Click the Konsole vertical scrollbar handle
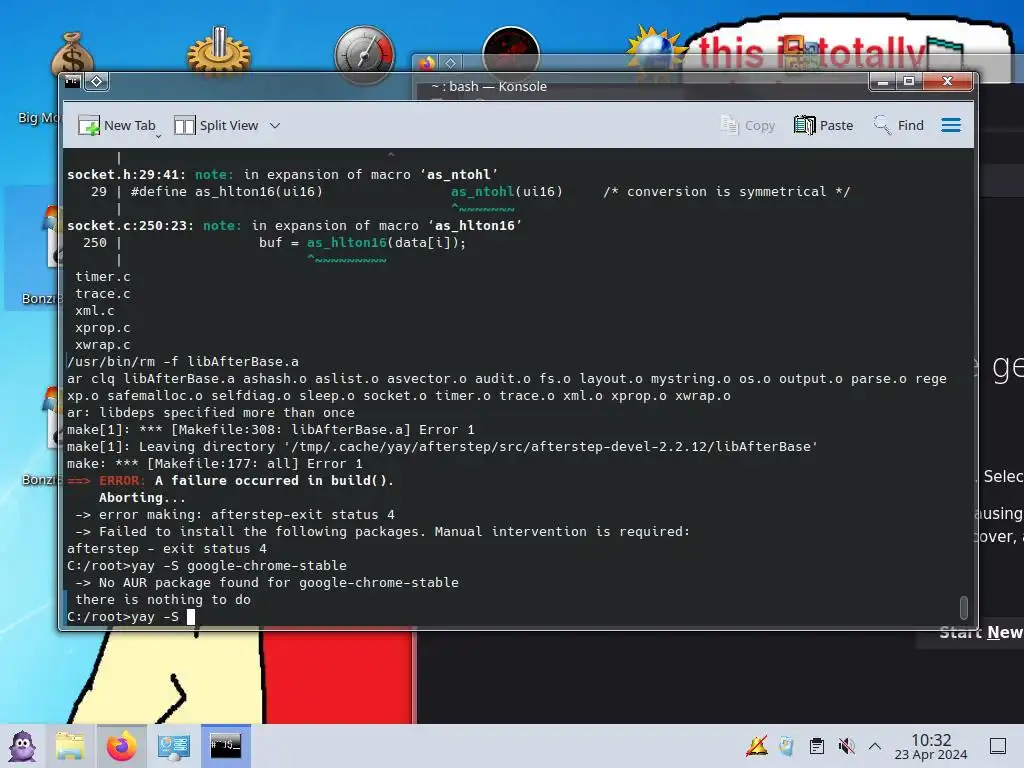 click(x=963, y=607)
